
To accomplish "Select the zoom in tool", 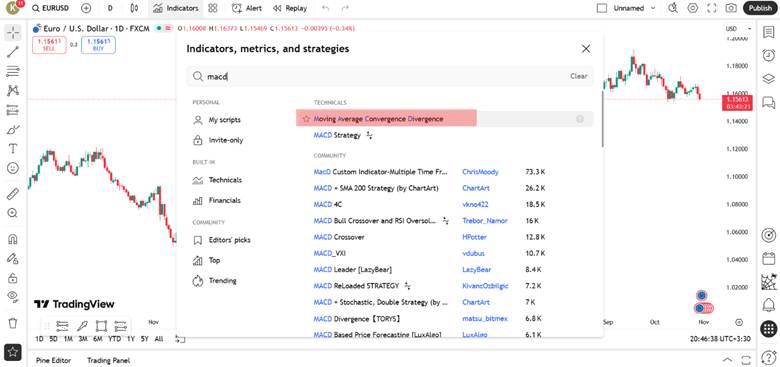I will 13,213.
